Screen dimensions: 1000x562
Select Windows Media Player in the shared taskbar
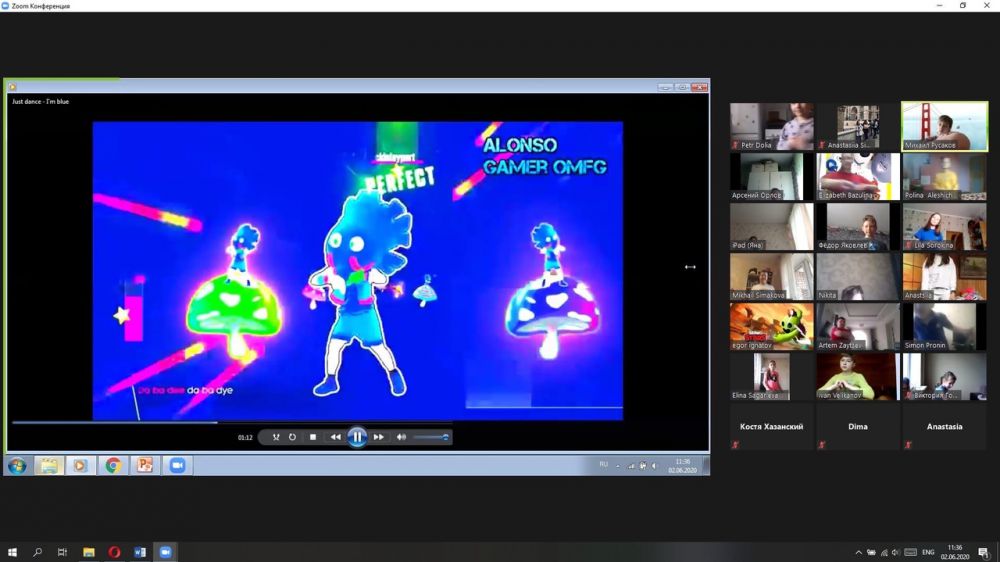click(x=80, y=466)
